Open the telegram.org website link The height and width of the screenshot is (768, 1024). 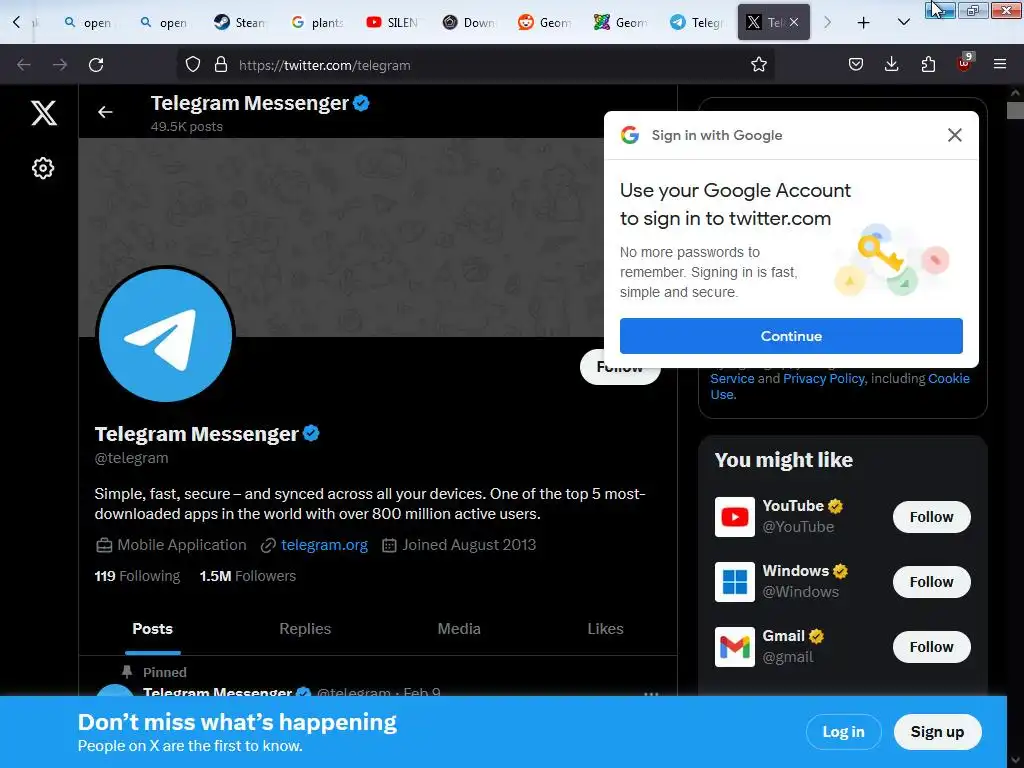pyautogui.click(x=325, y=545)
